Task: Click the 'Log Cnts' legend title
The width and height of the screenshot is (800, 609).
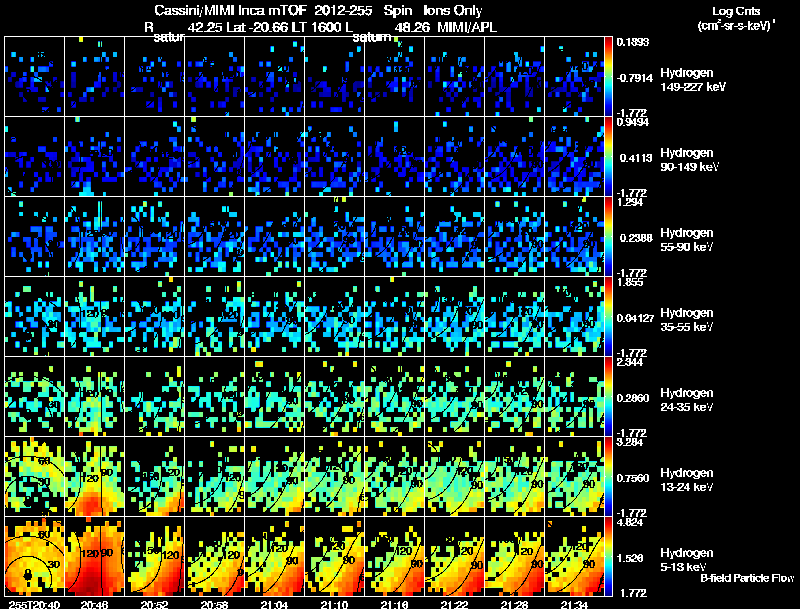Action: (x=736, y=11)
